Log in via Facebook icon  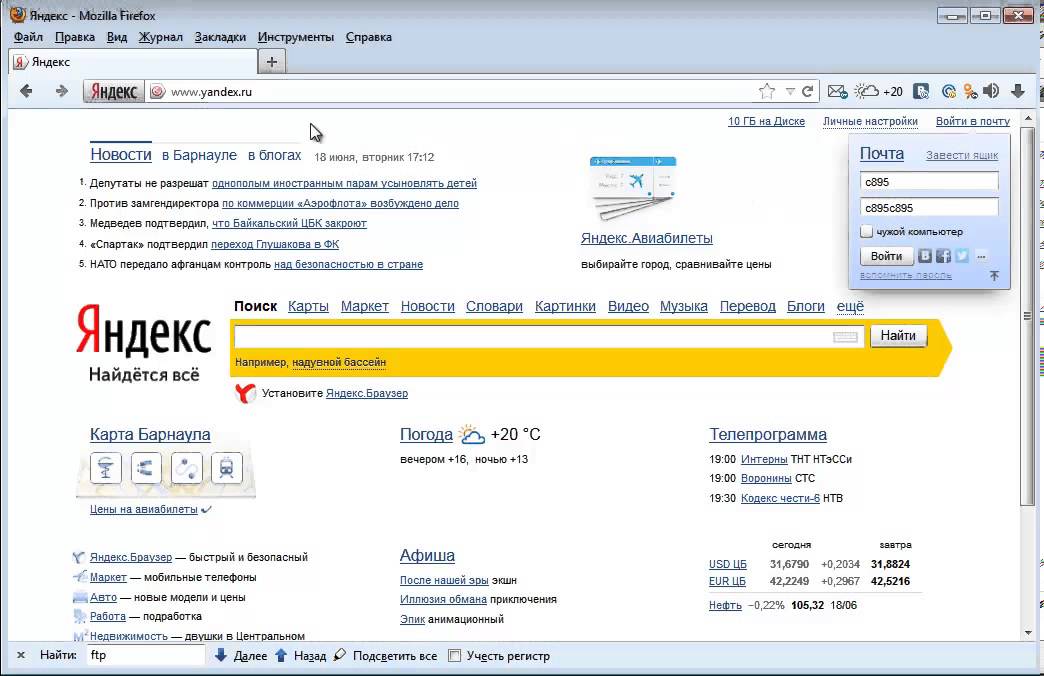coord(943,256)
